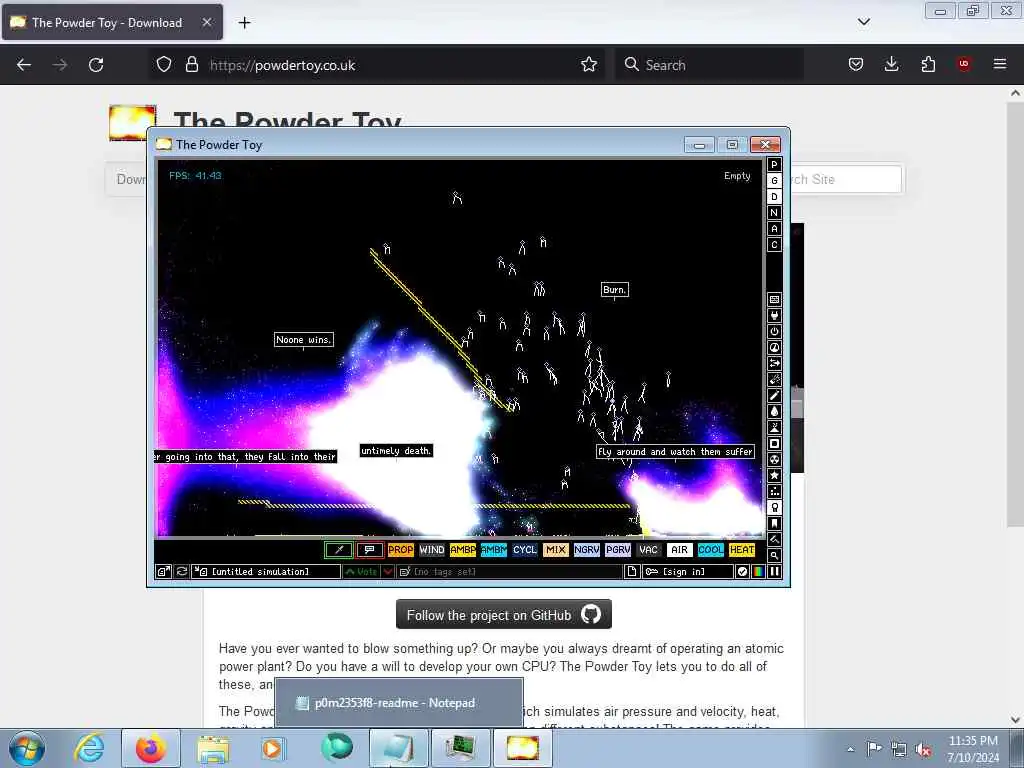The height and width of the screenshot is (768, 1024).
Task: Click the [untitled simulation] save button
Action: click(x=266, y=571)
